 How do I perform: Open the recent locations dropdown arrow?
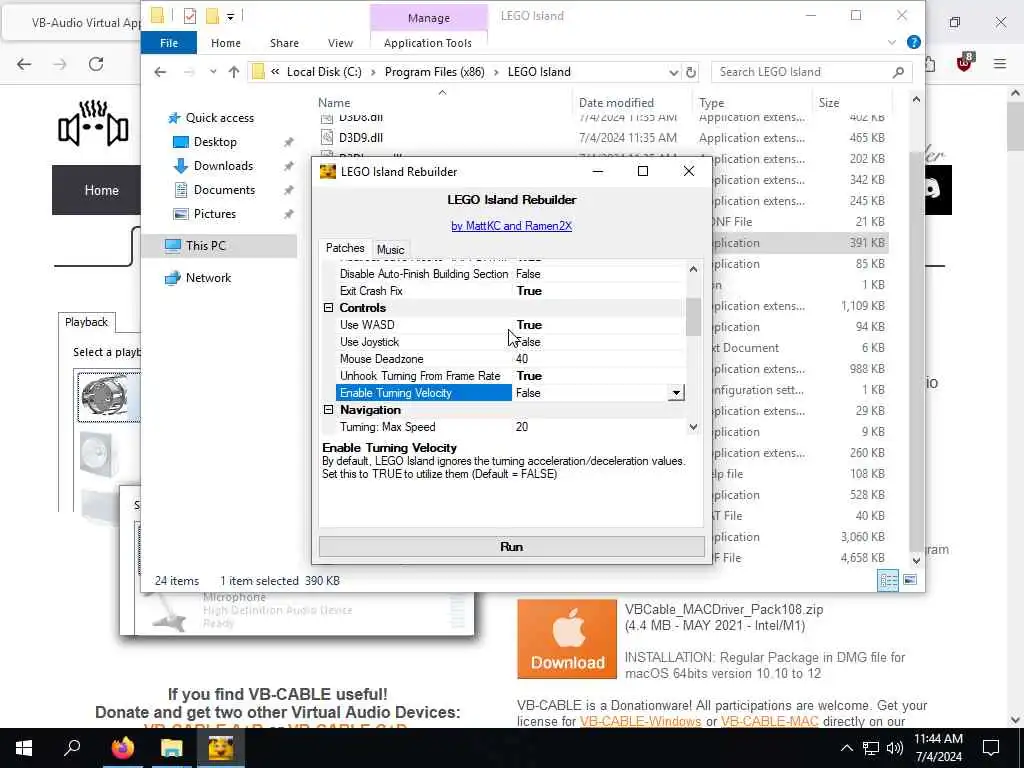pyautogui.click(x=213, y=72)
